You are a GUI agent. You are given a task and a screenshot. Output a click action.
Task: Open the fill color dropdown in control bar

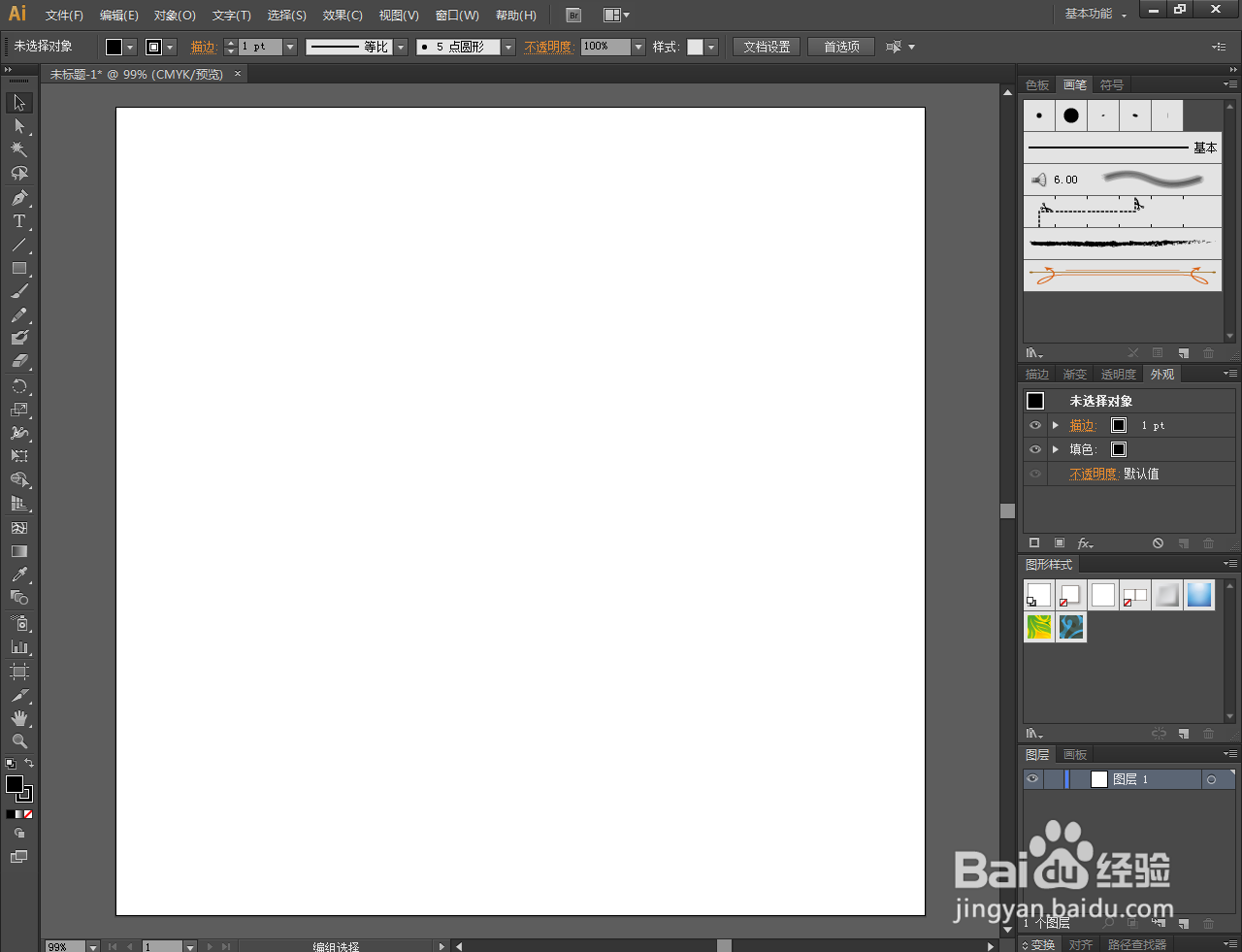pos(131,47)
